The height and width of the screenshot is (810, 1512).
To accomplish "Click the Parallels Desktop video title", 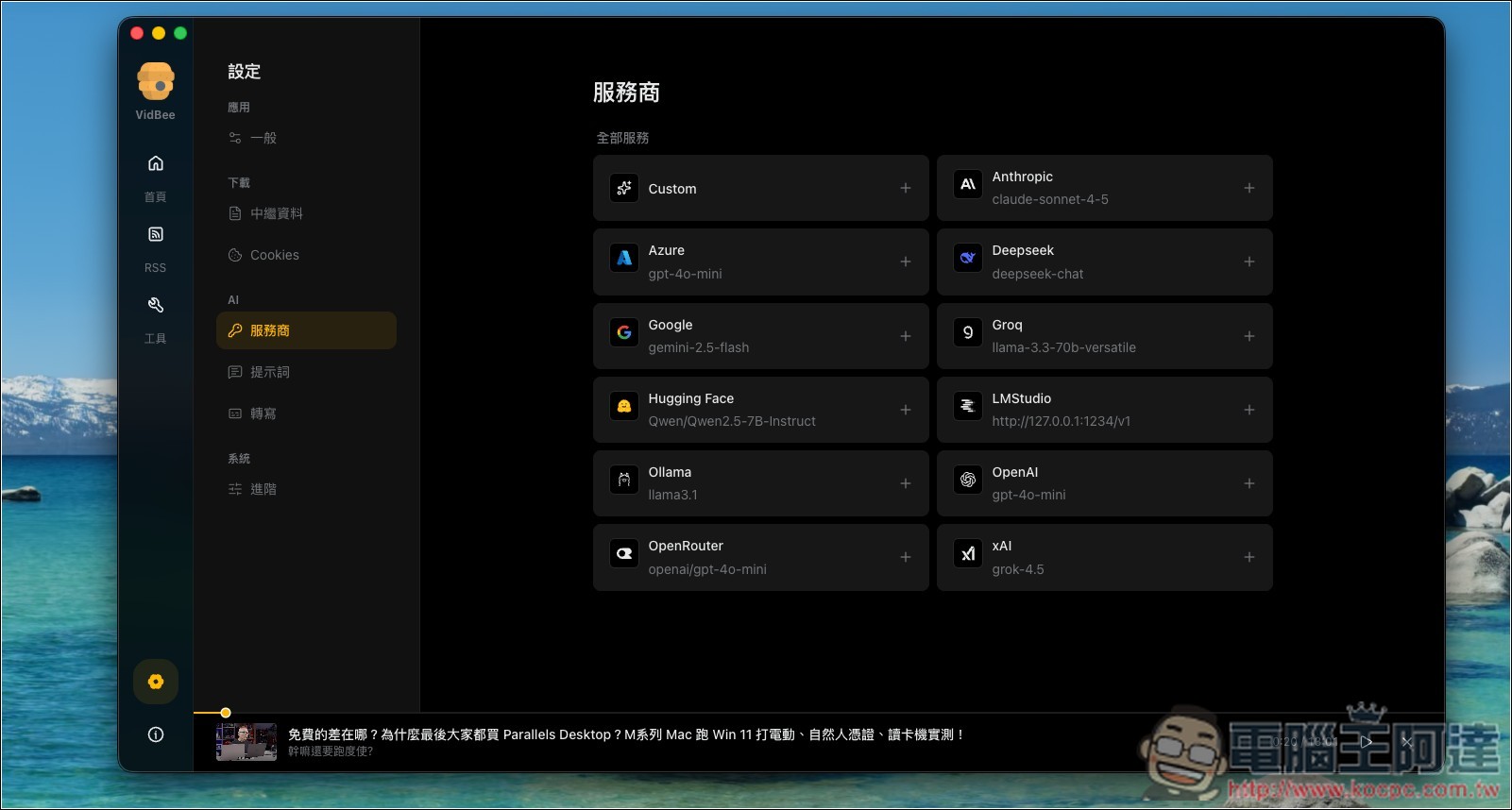I will [x=625, y=734].
